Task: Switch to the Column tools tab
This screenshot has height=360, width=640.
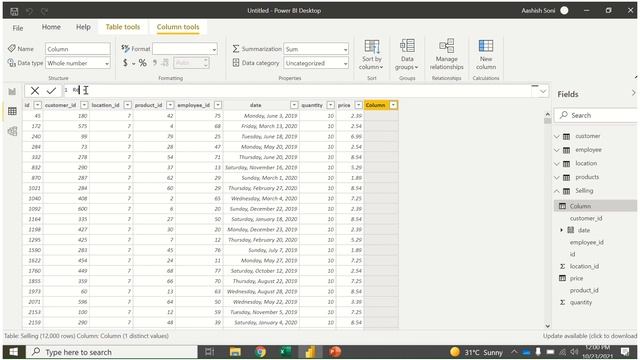Action: point(178,27)
